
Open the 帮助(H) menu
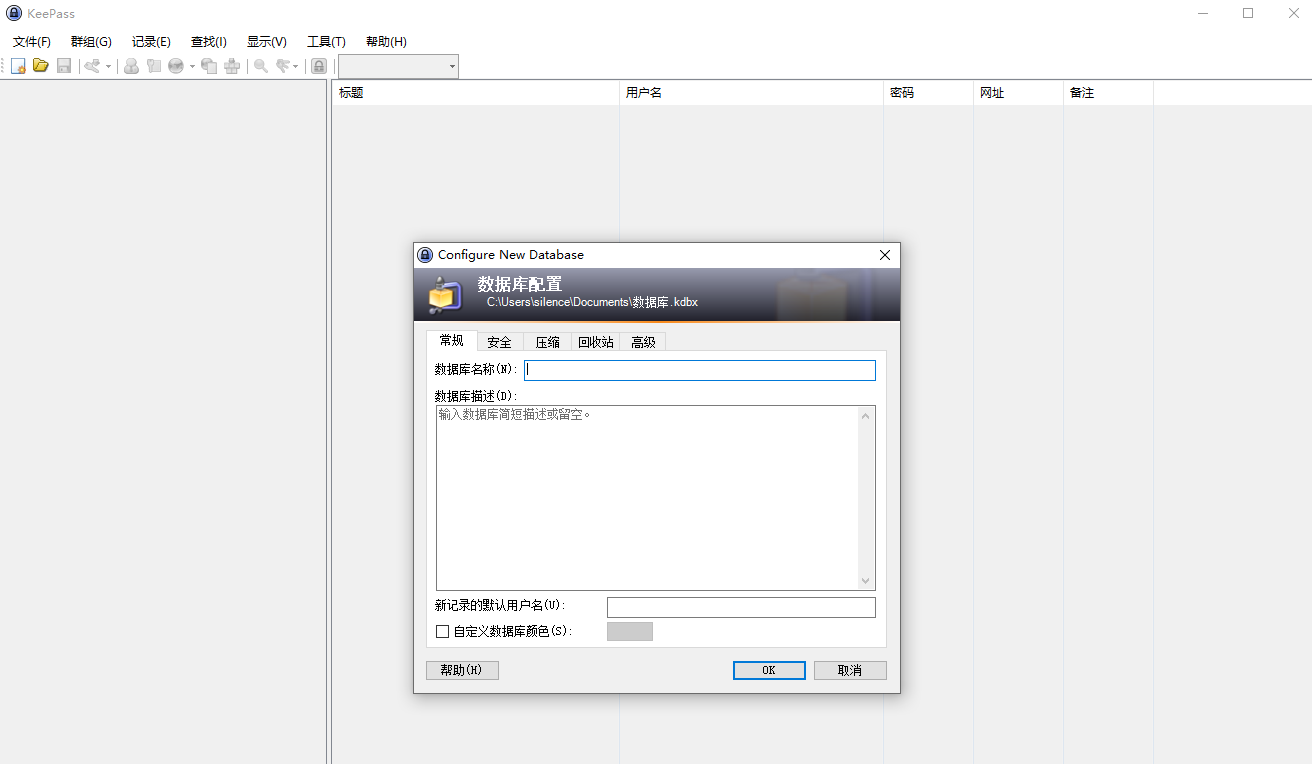(x=386, y=42)
